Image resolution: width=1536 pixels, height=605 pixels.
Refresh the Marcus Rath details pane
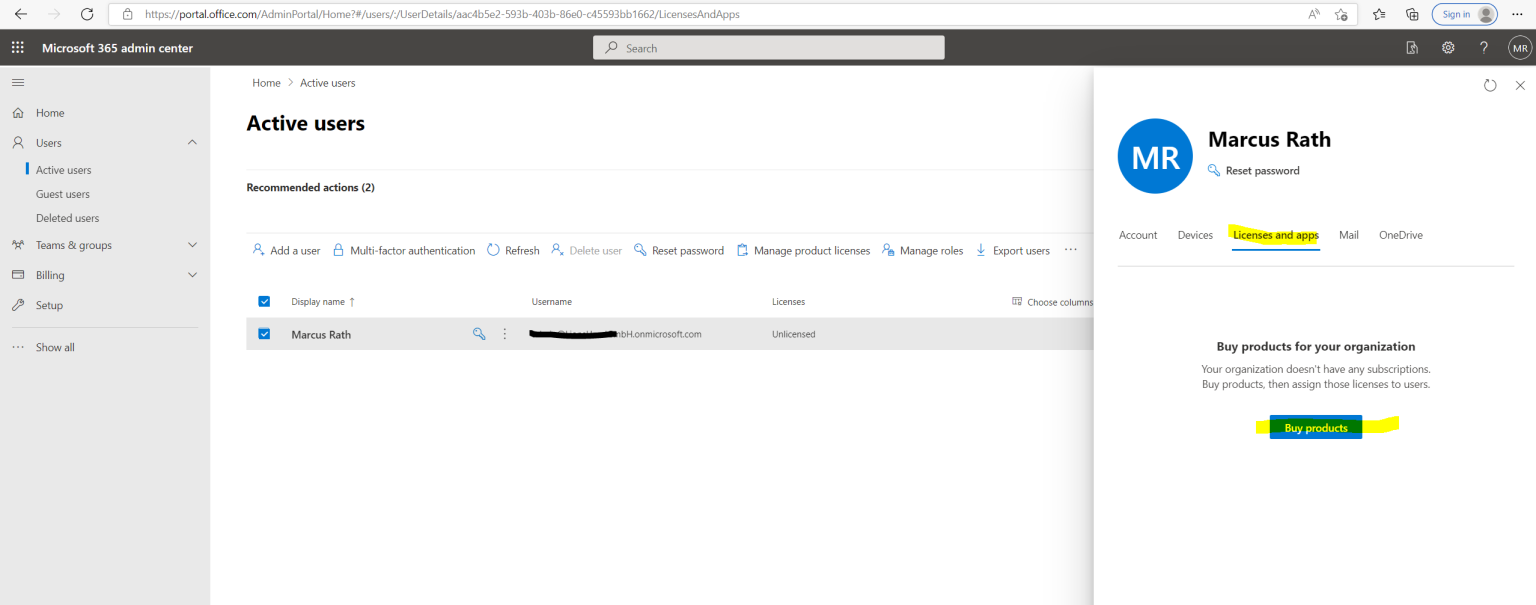(x=1489, y=86)
